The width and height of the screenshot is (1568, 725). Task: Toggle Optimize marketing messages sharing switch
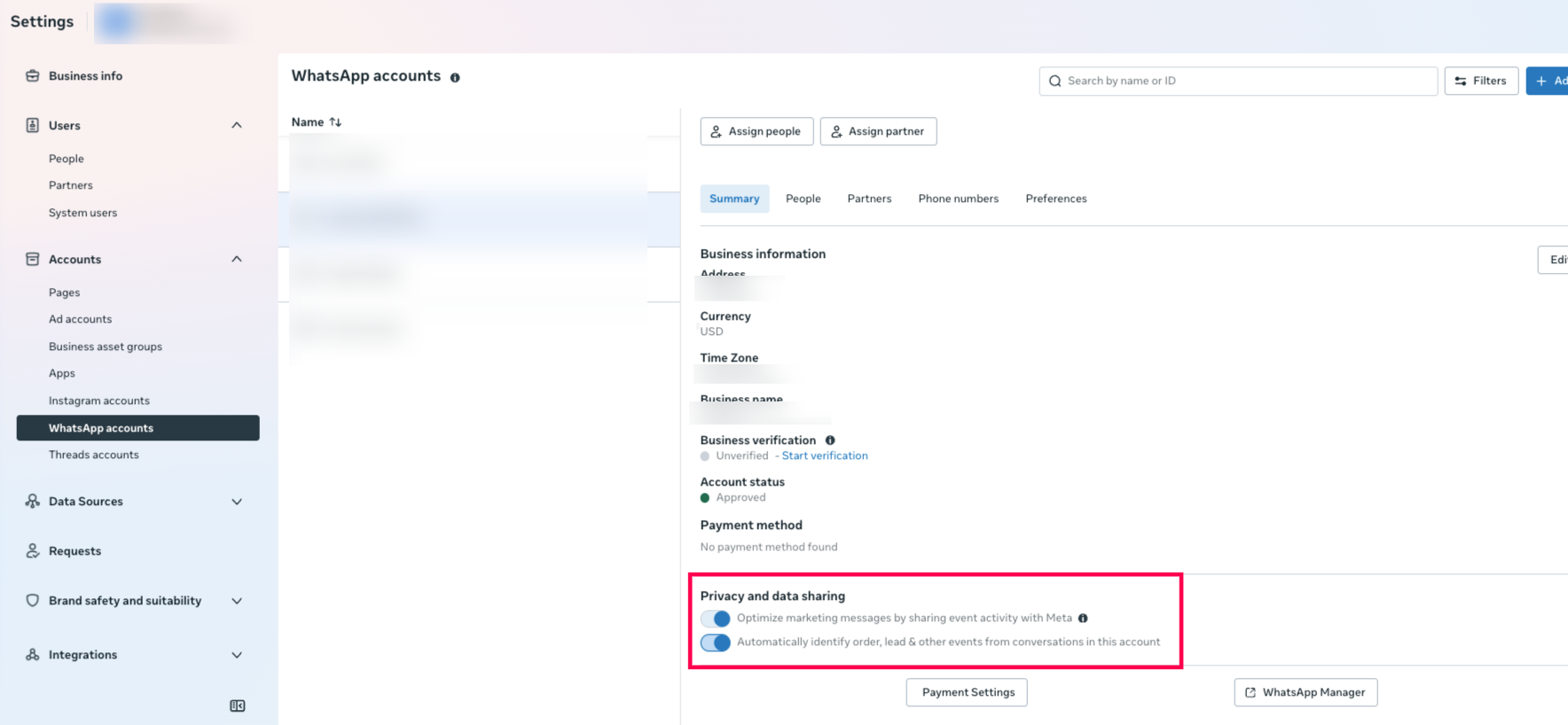pos(716,619)
